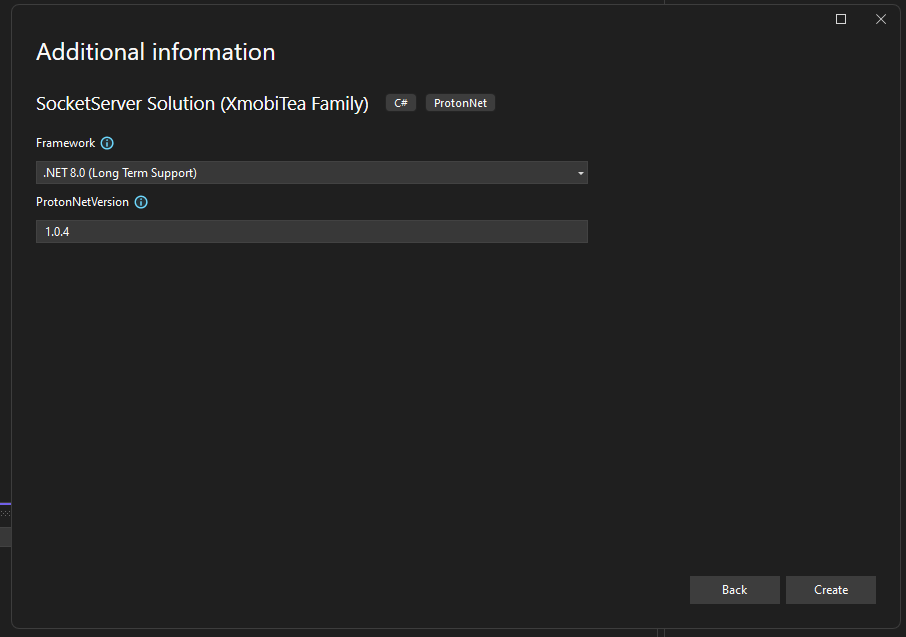Click the C# tag
Screen dimensions: 906x637
[x=401, y=103]
